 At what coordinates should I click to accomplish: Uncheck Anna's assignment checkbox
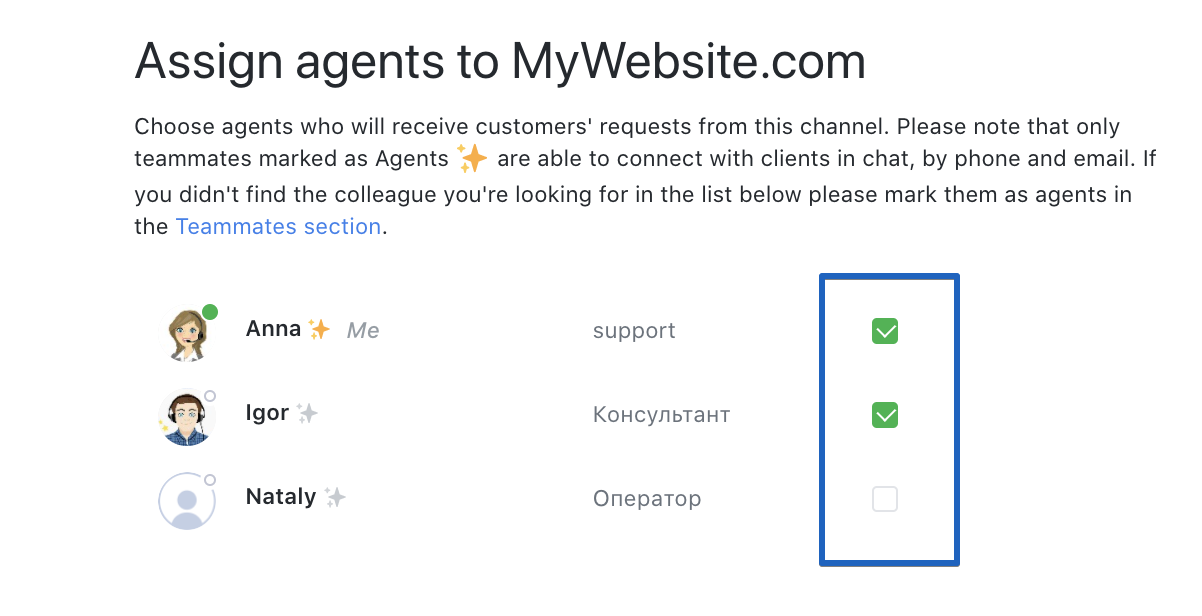(885, 330)
